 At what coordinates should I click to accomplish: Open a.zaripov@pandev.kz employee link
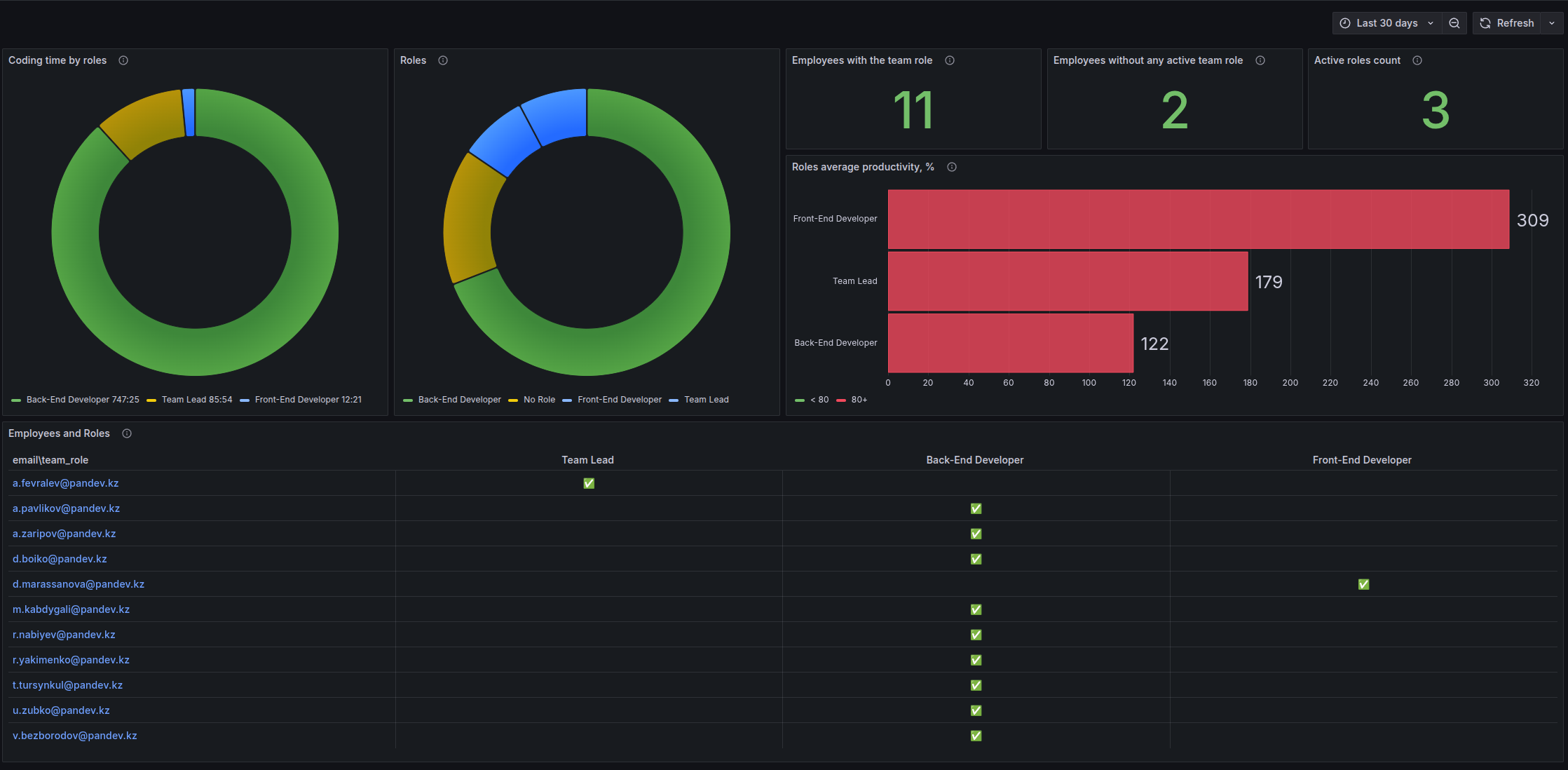tap(64, 534)
